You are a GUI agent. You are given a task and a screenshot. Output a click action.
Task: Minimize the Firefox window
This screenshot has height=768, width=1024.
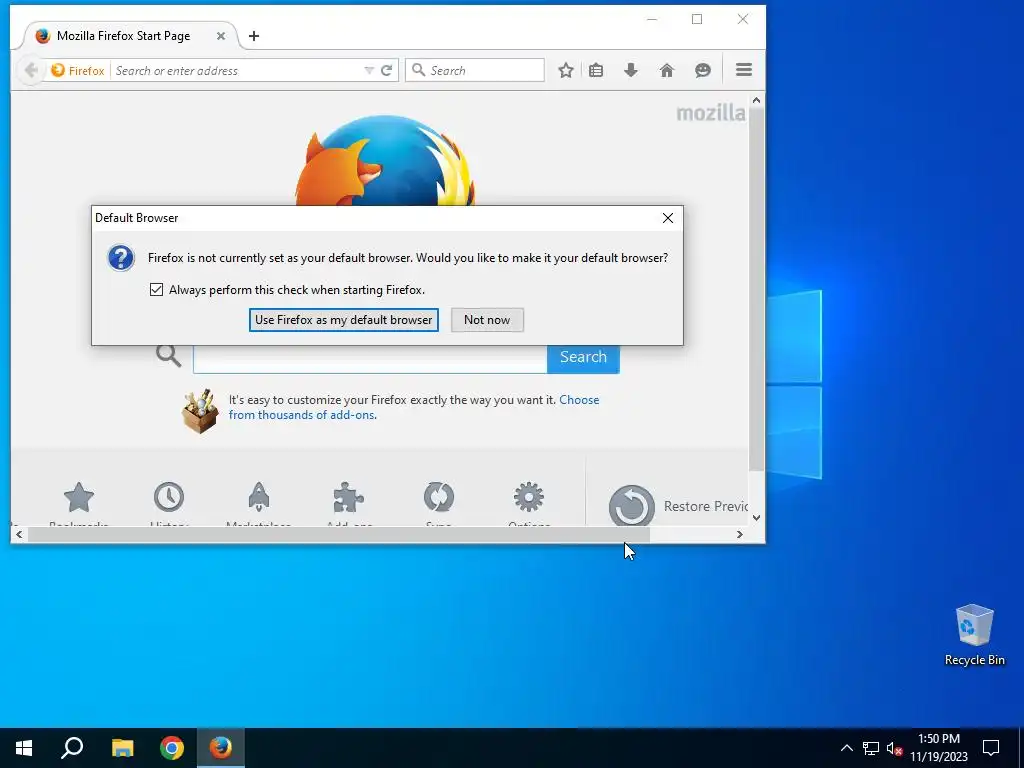tap(652, 19)
